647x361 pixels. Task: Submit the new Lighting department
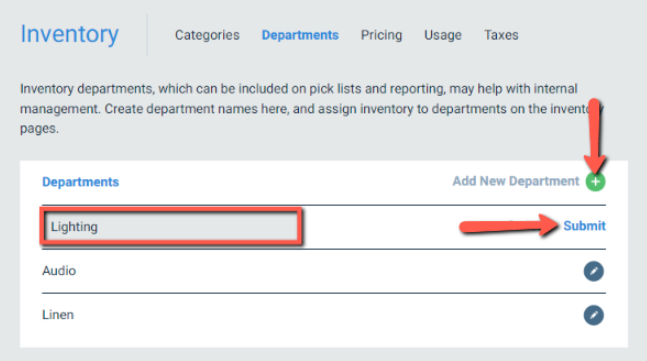pos(584,226)
